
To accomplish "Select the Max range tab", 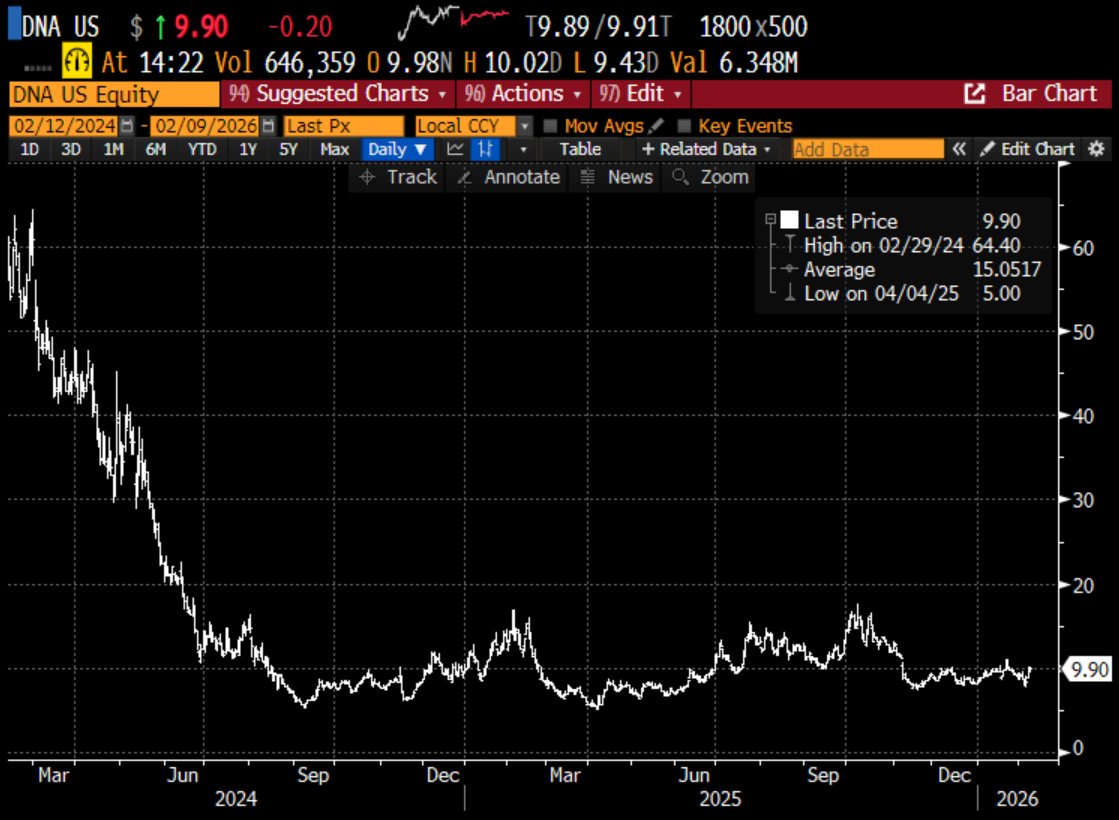I will pos(334,149).
